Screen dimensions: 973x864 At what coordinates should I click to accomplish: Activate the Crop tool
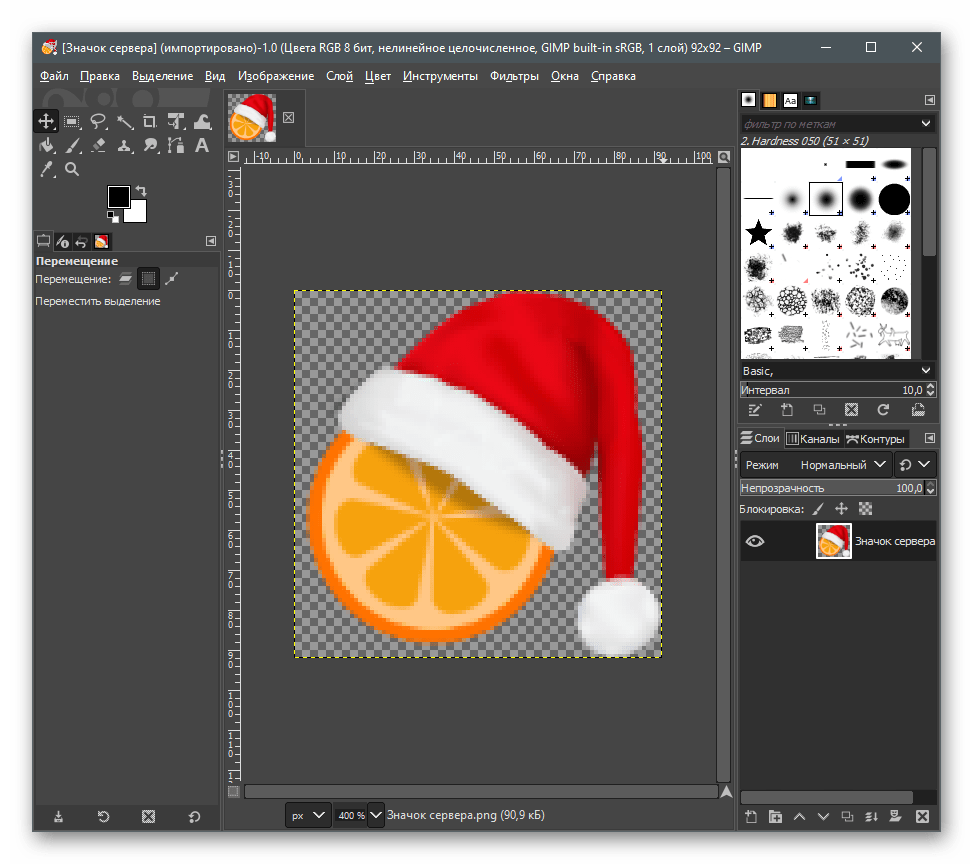150,122
